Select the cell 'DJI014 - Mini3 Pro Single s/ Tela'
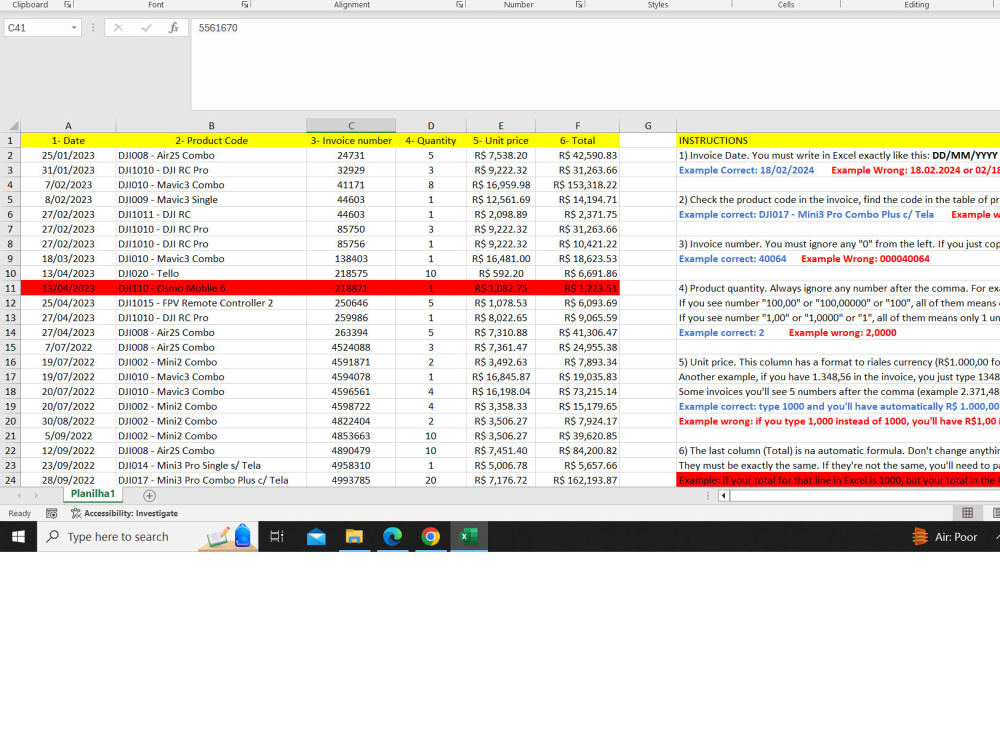This screenshot has width=1000, height=750. pyautogui.click(x=211, y=466)
